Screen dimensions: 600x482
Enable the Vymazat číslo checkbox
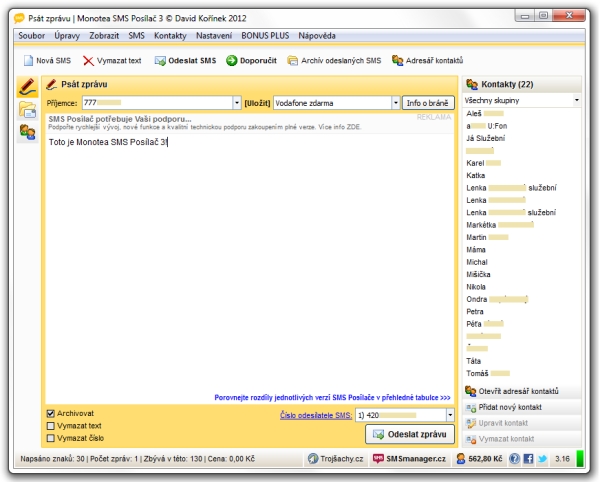[51, 438]
